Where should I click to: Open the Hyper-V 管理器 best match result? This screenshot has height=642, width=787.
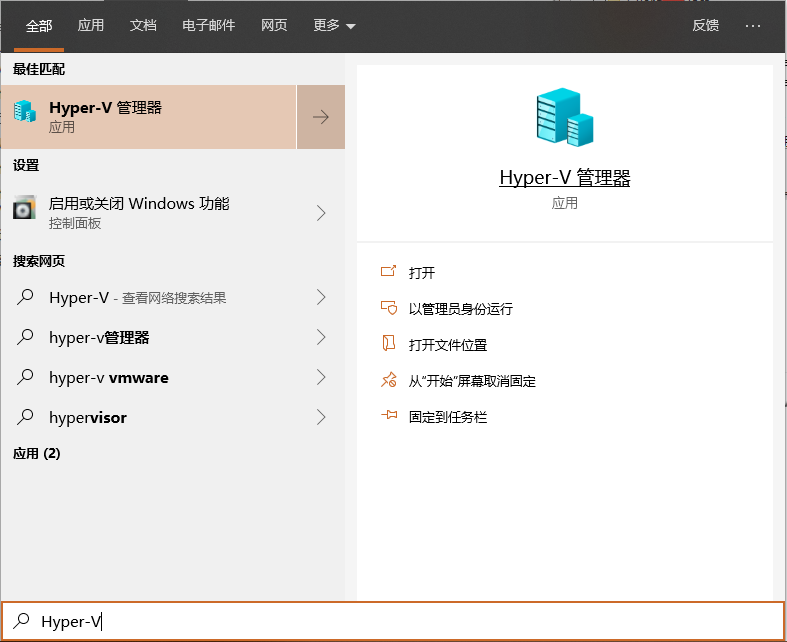[149, 117]
